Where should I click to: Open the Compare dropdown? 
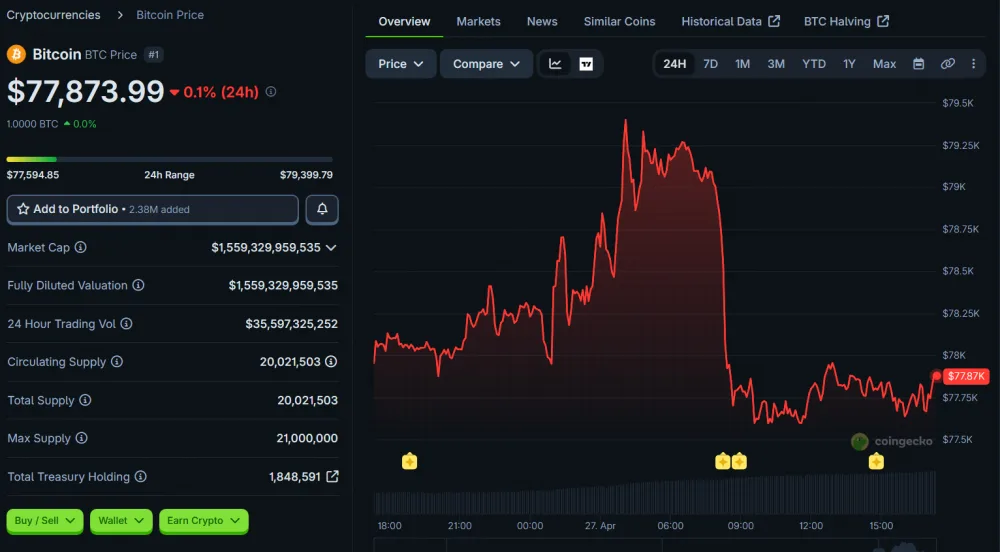486,64
